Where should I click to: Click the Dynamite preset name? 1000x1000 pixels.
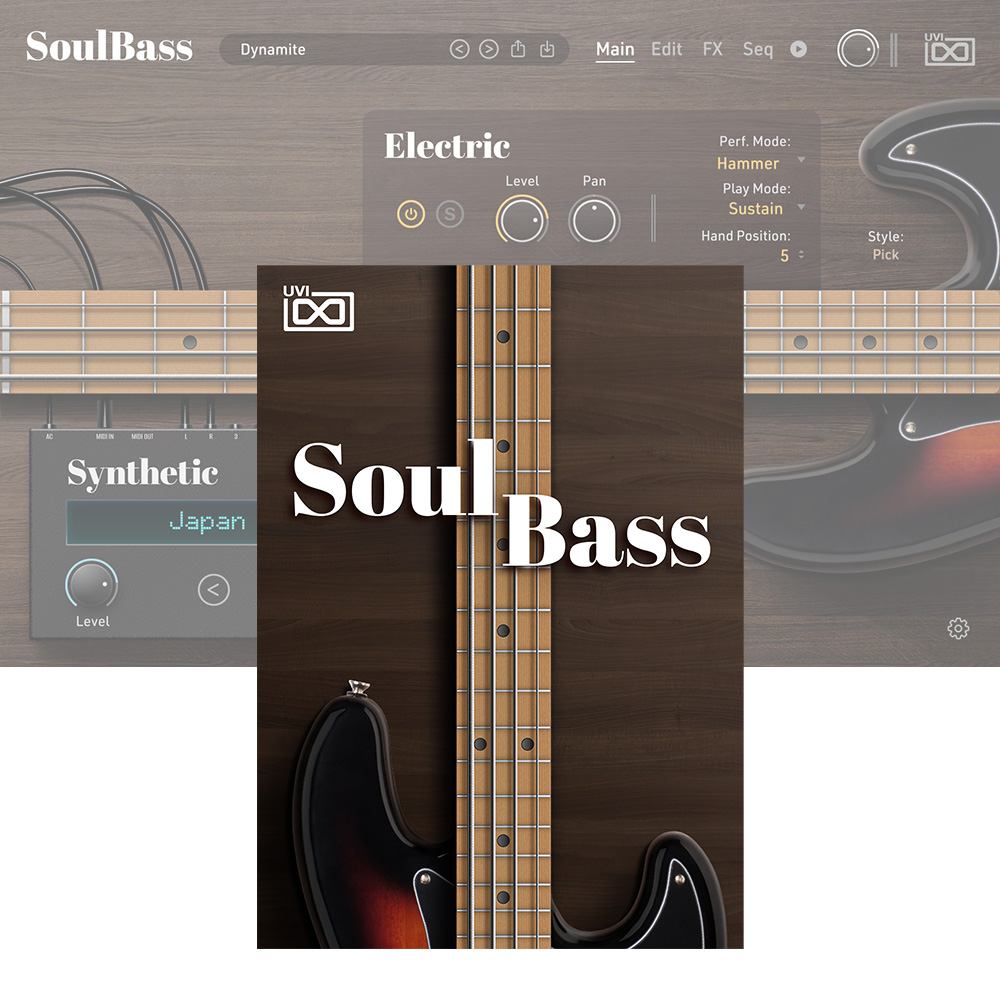273,50
